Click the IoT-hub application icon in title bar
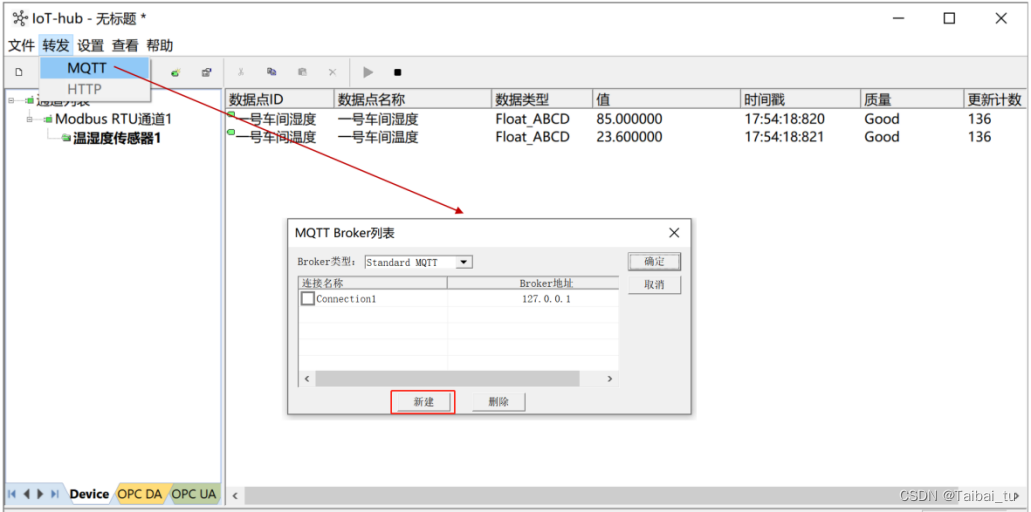This screenshot has height=512, width=1031. [x=20, y=18]
